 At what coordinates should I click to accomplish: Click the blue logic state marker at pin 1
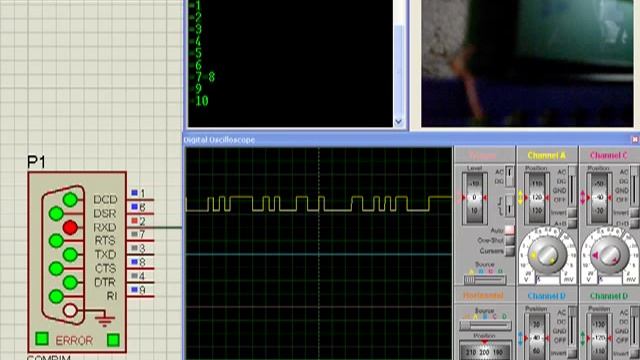(134, 193)
